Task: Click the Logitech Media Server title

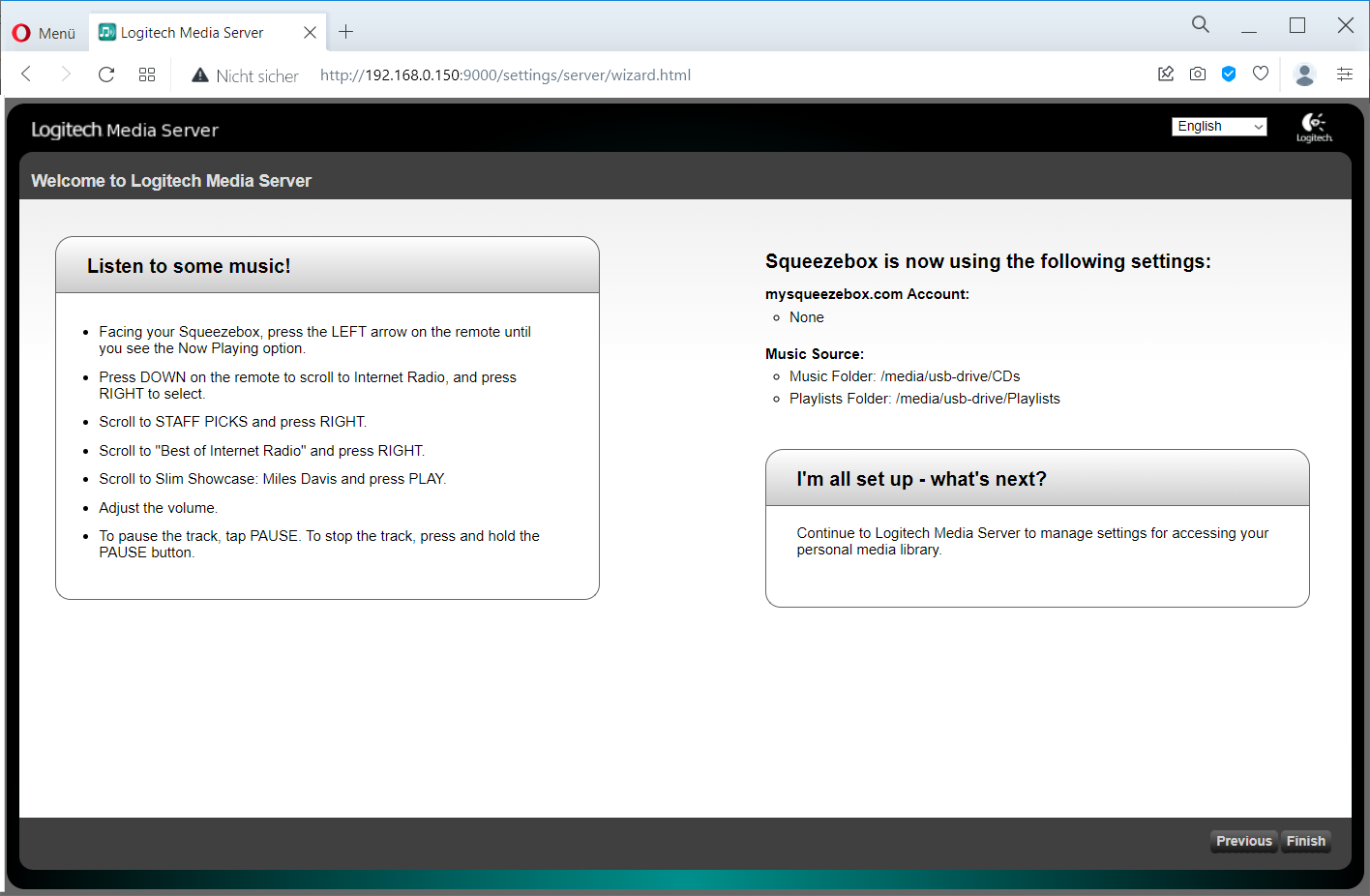Action: click(x=125, y=130)
